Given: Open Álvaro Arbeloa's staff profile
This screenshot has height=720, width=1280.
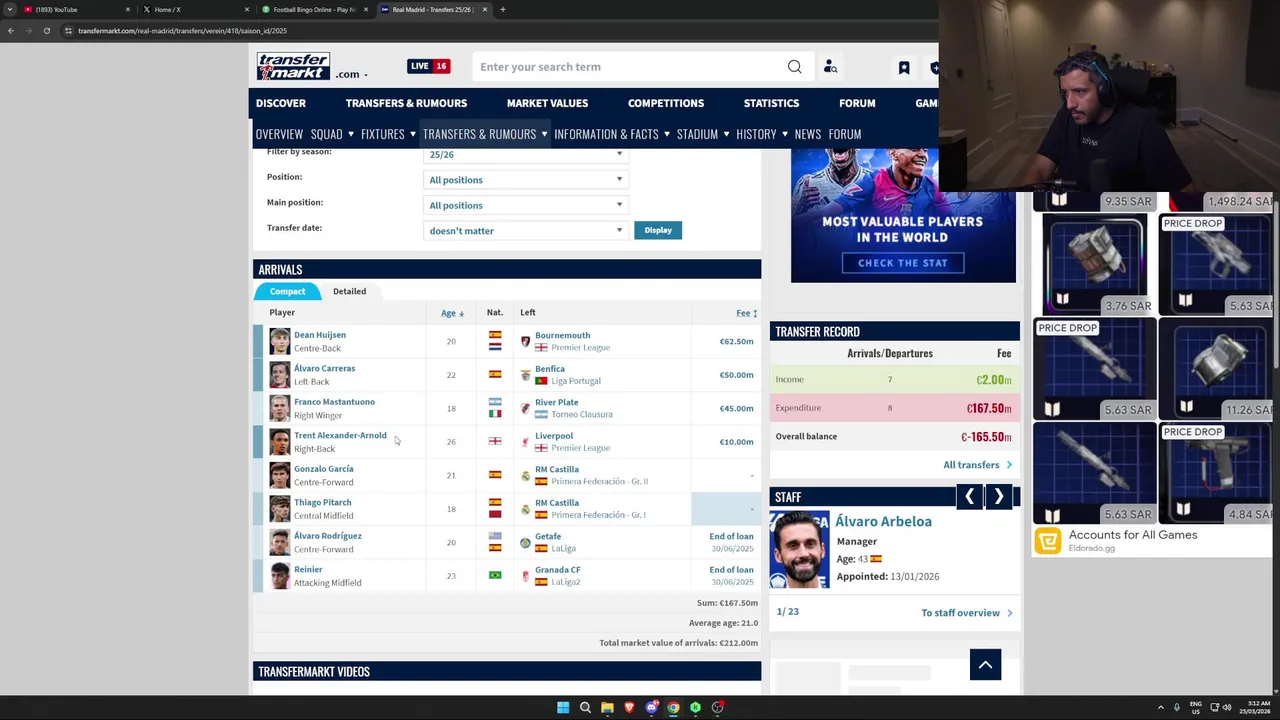Looking at the screenshot, I should 883,521.
